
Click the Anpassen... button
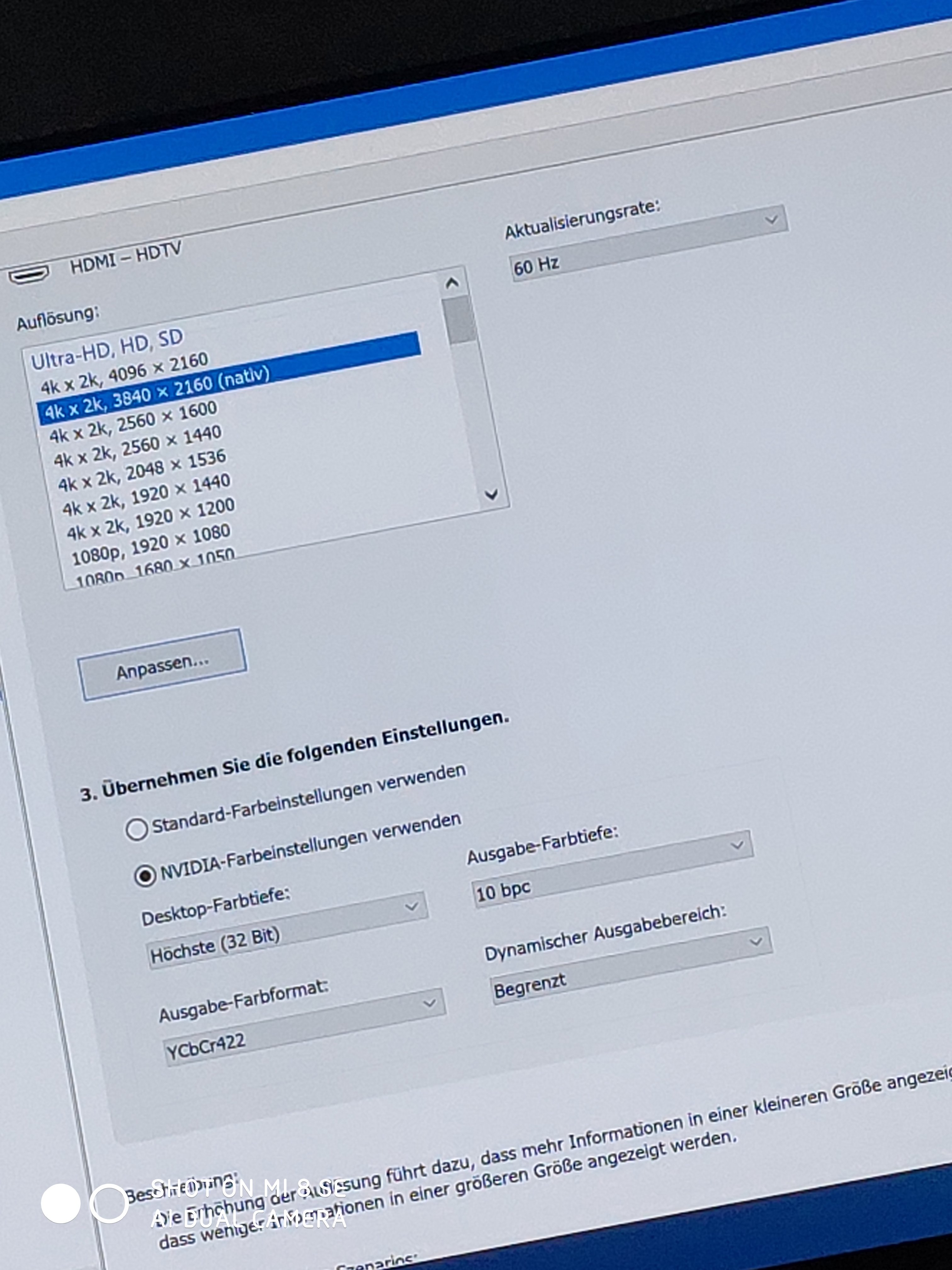pos(162,666)
